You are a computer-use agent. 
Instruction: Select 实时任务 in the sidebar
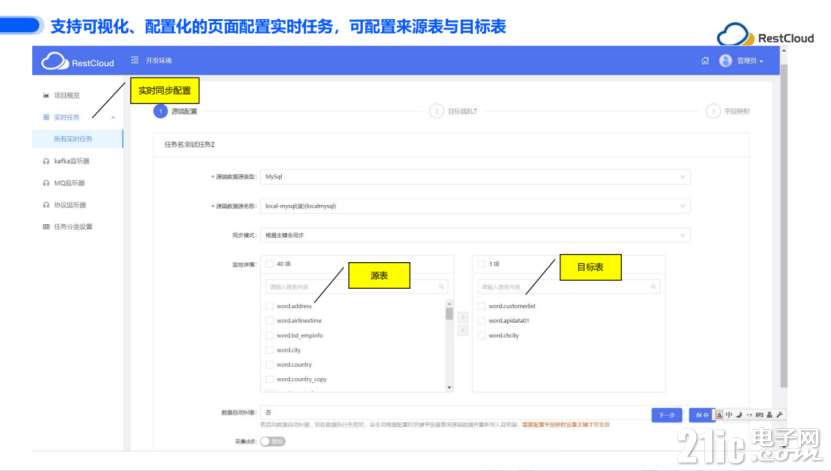pyautogui.click(x=67, y=117)
